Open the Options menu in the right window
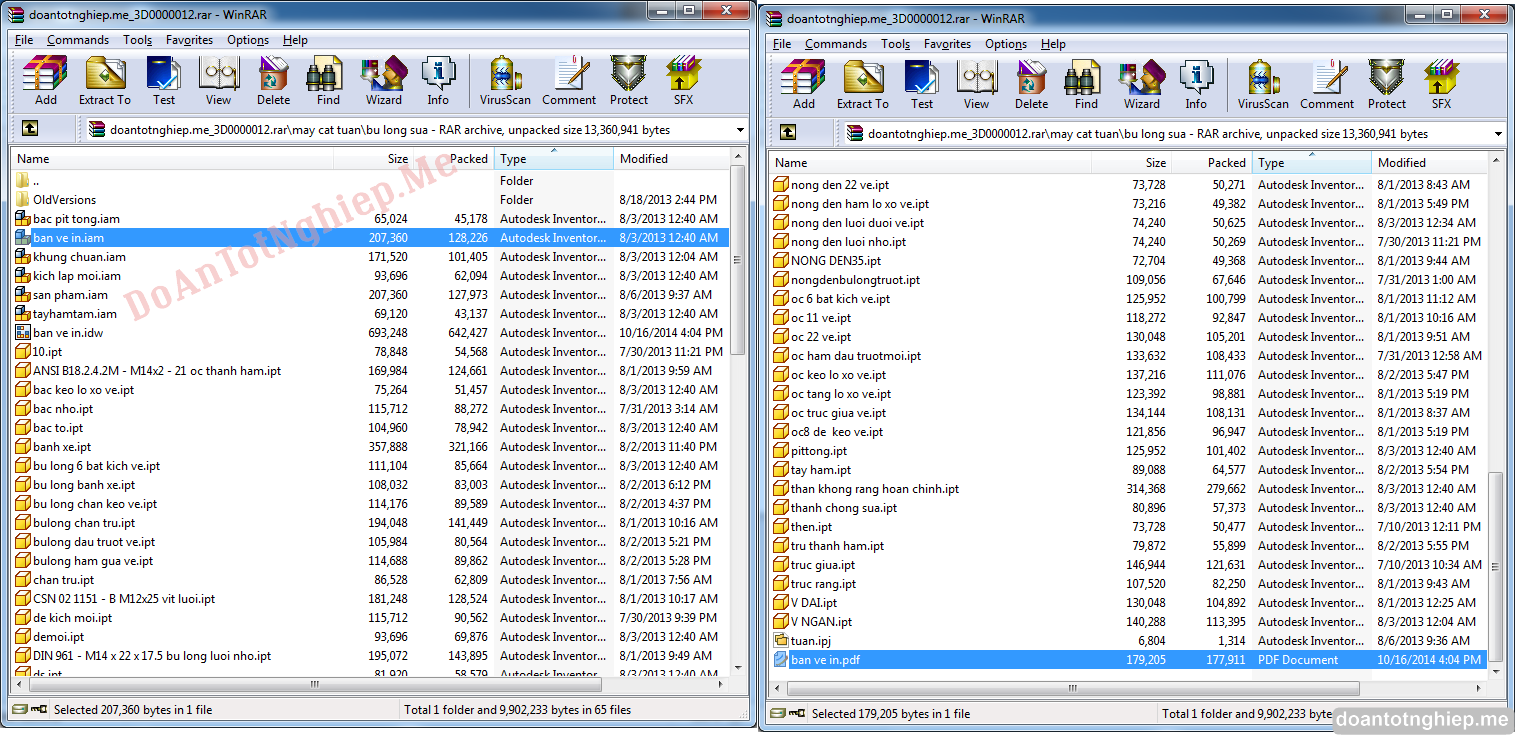Viewport: 1520px width, 736px height. click(x=1005, y=44)
